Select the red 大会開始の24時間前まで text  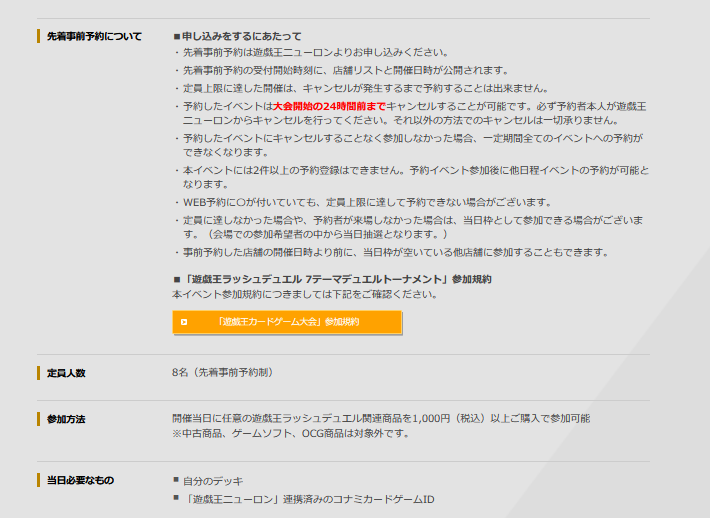point(329,106)
